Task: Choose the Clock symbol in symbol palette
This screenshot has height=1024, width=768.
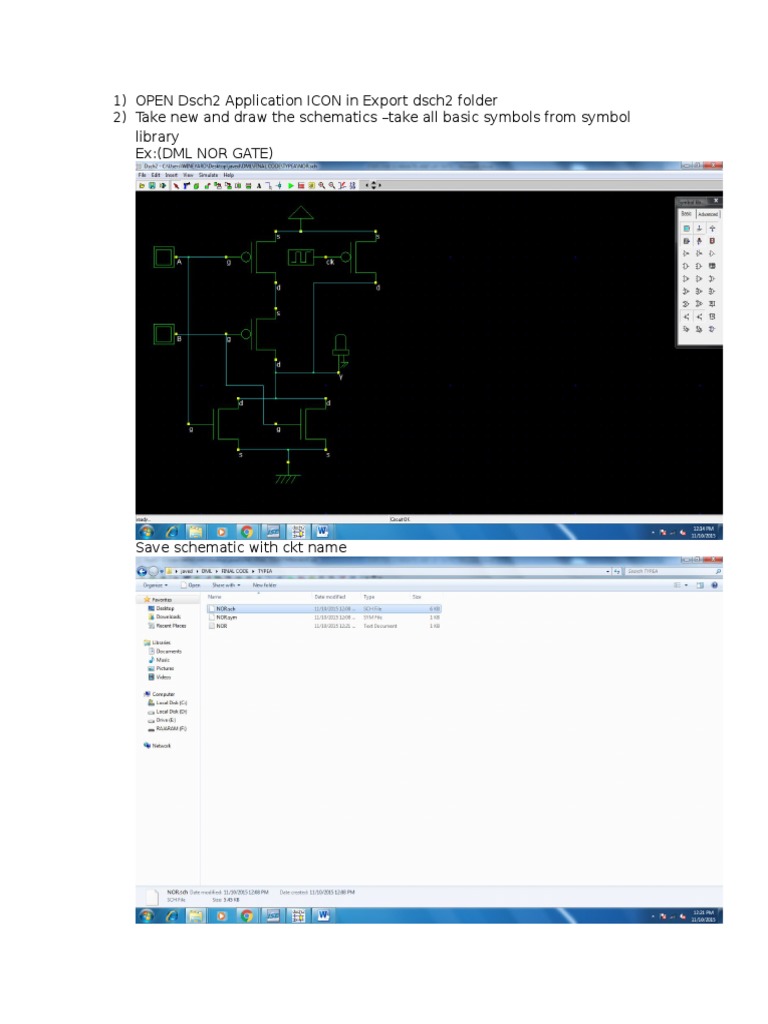Action: click(686, 241)
